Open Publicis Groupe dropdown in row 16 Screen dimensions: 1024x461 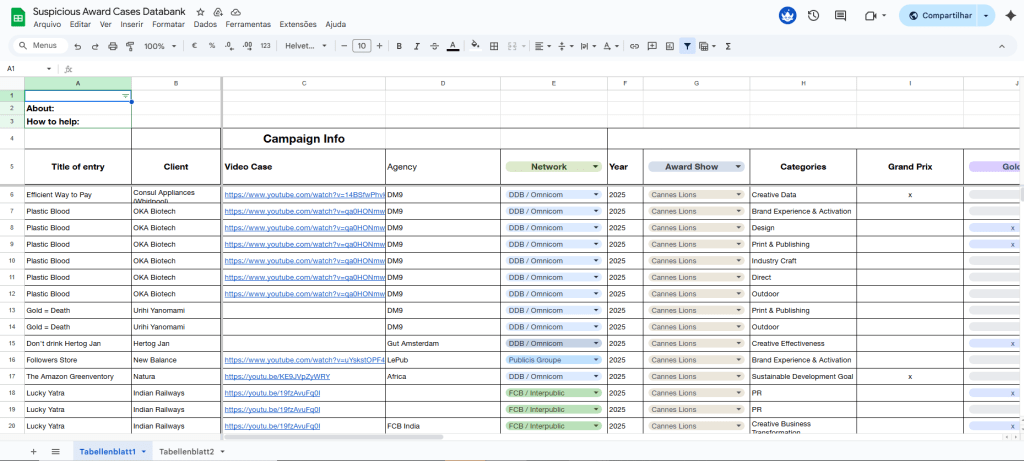(x=553, y=360)
